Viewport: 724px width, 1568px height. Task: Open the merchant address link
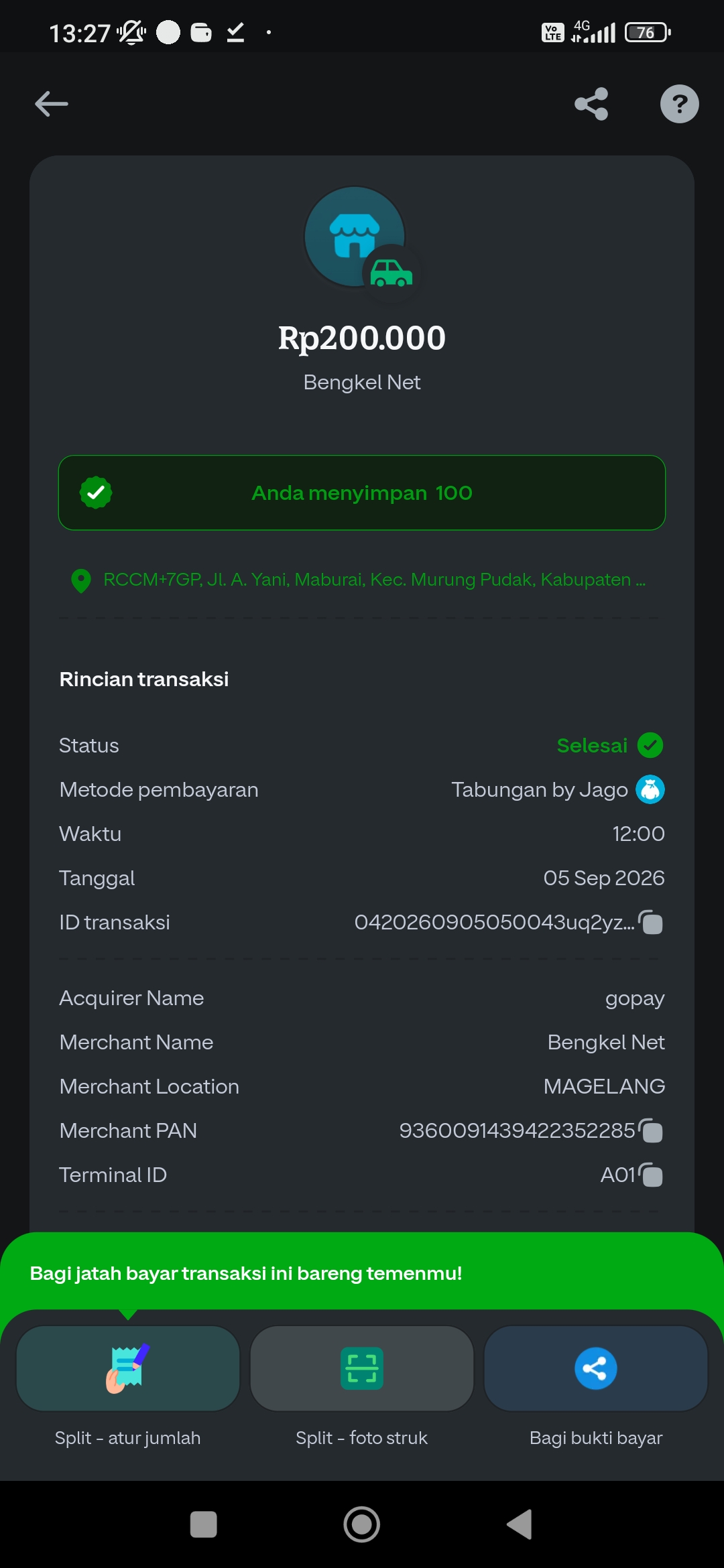374,580
